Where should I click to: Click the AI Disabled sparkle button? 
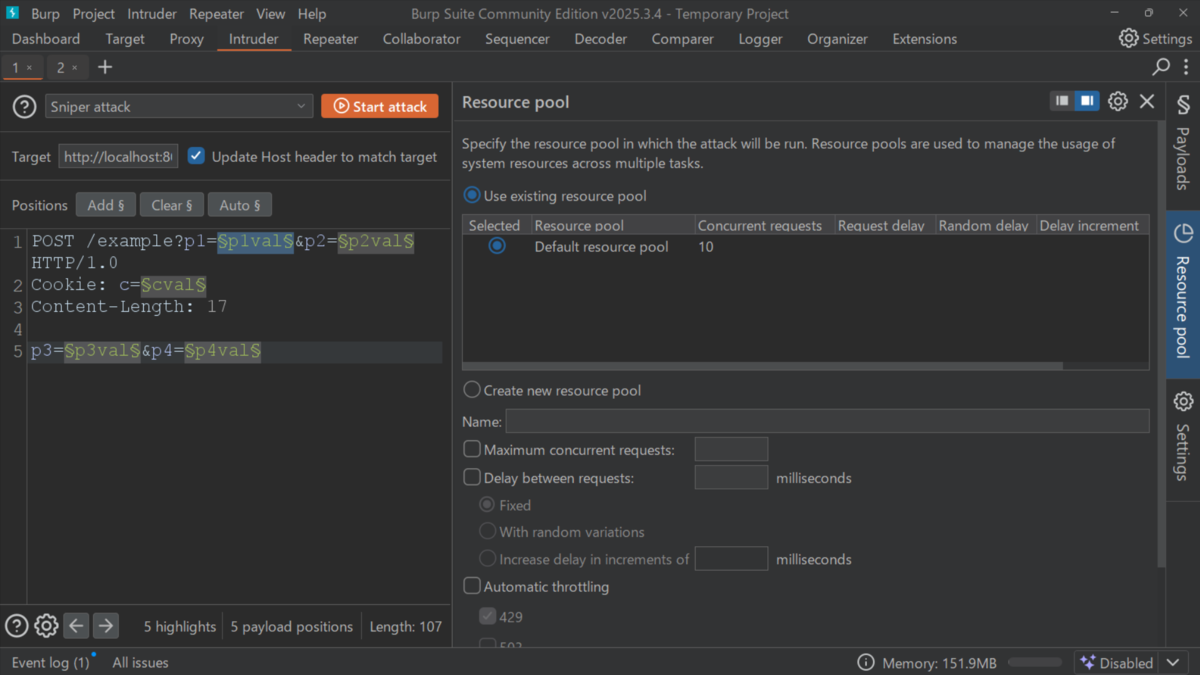pos(1116,663)
